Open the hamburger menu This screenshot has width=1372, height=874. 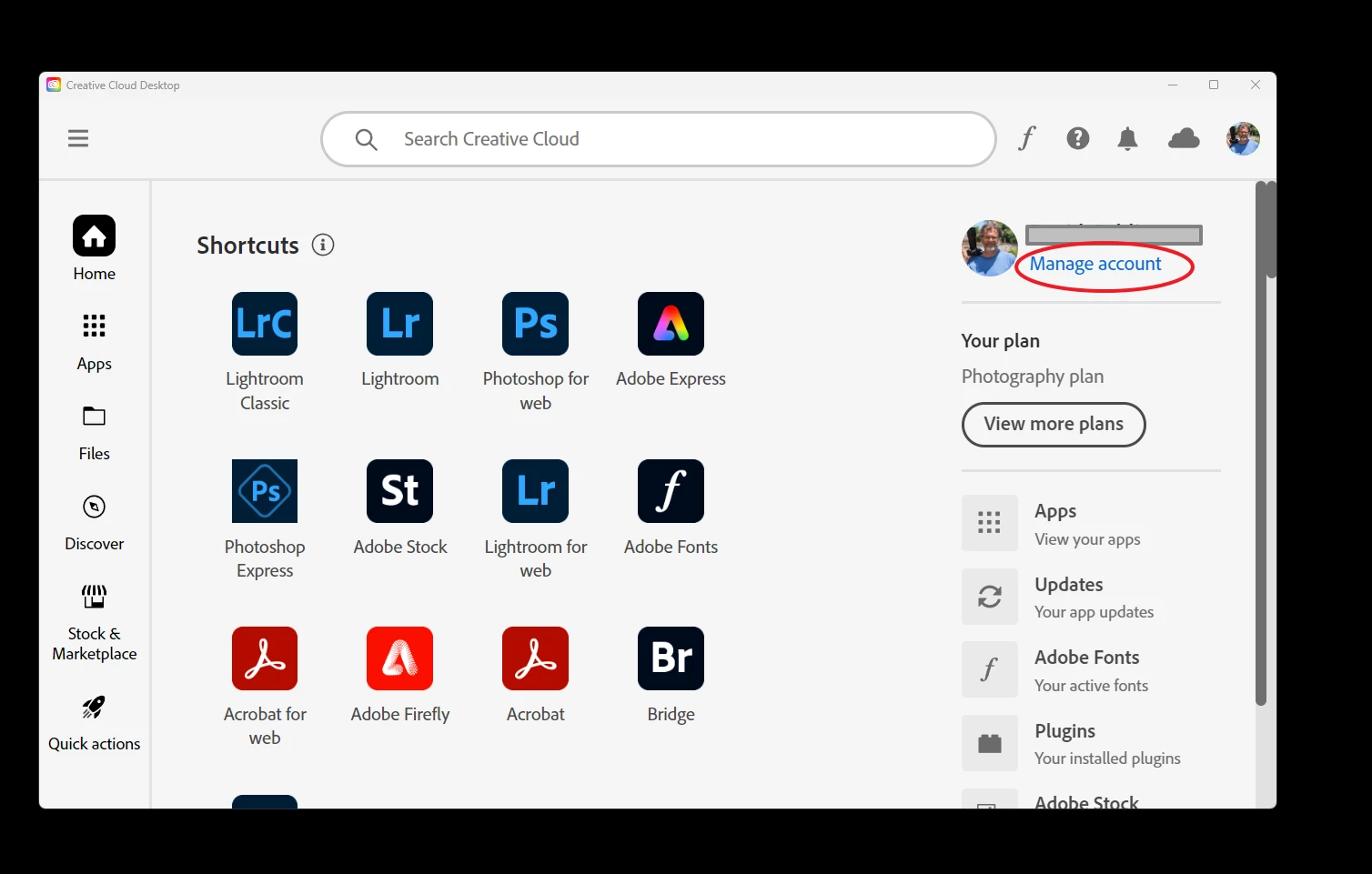(78, 138)
